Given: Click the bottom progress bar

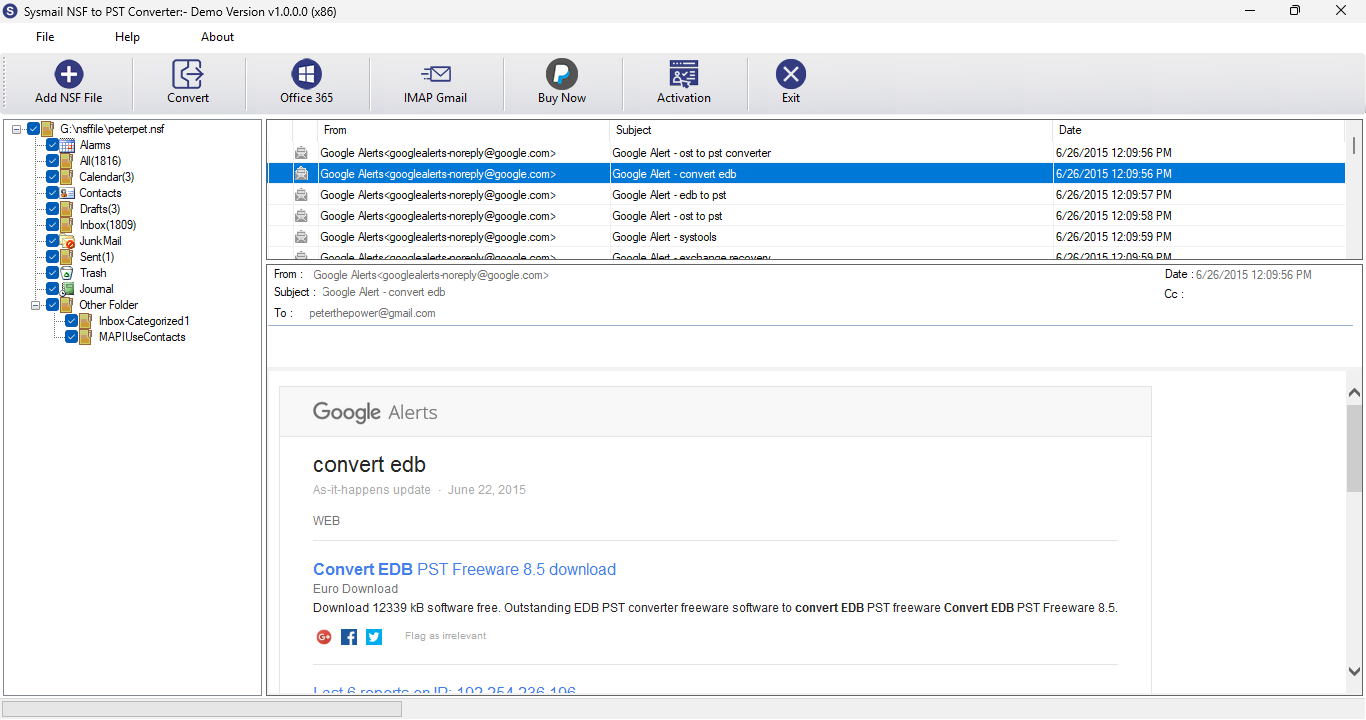Looking at the screenshot, I should [202, 709].
